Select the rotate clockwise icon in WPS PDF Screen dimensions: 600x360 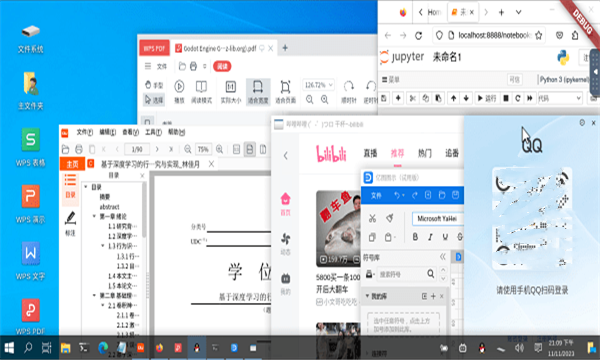tap(349, 92)
